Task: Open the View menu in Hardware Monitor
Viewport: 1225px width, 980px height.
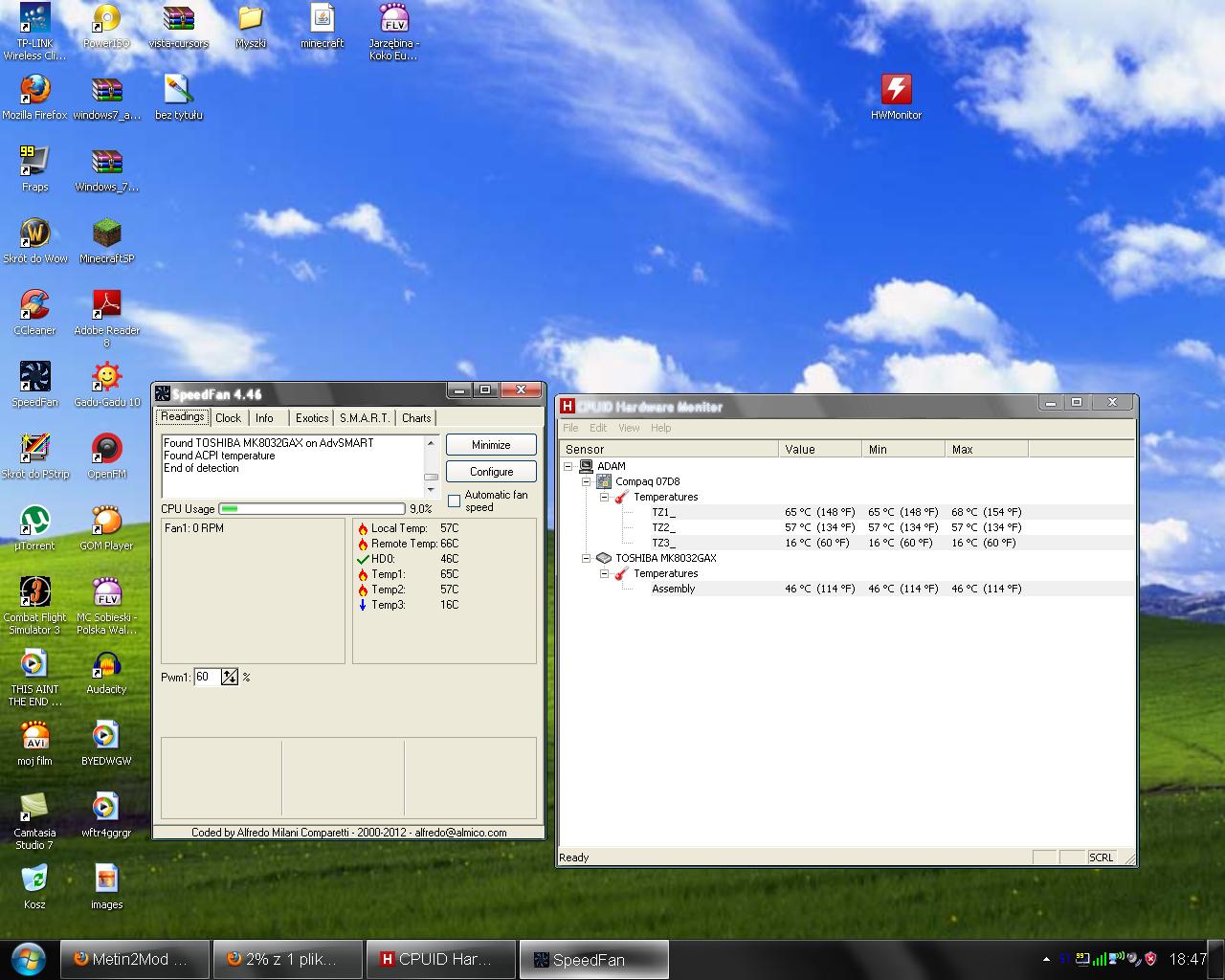Action: click(629, 428)
